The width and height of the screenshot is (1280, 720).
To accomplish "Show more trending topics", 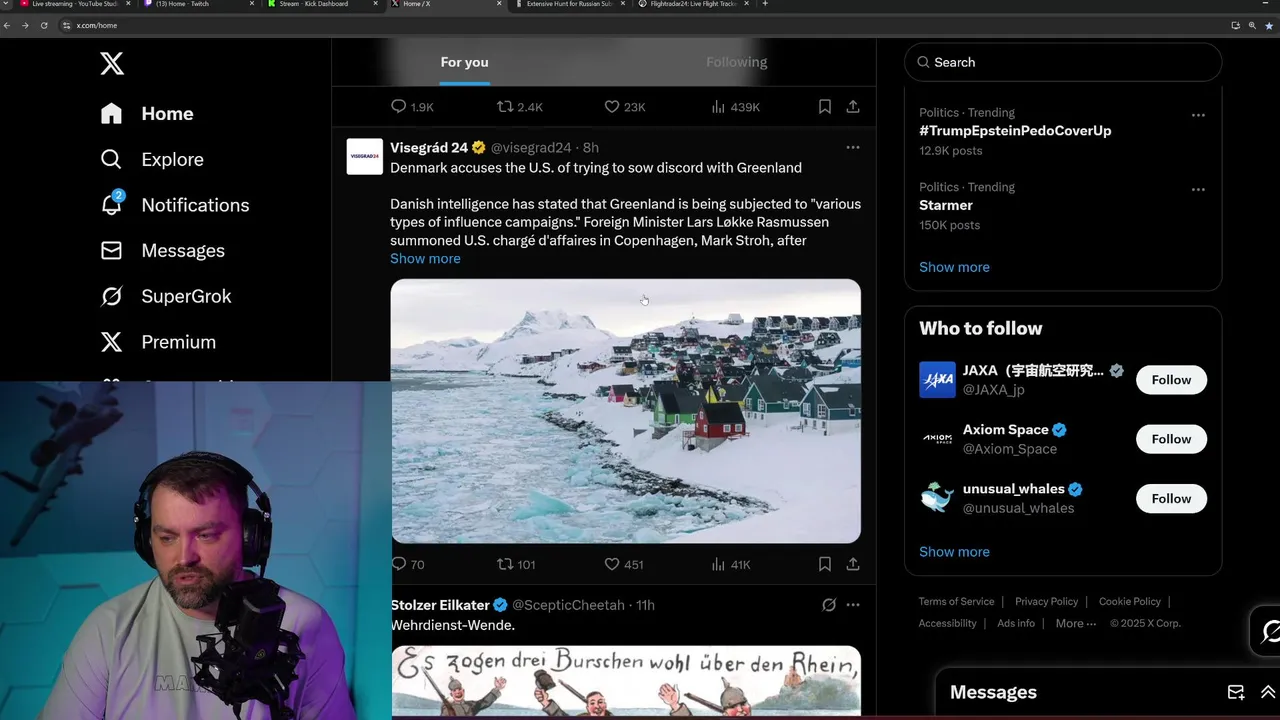I will (954, 267).
